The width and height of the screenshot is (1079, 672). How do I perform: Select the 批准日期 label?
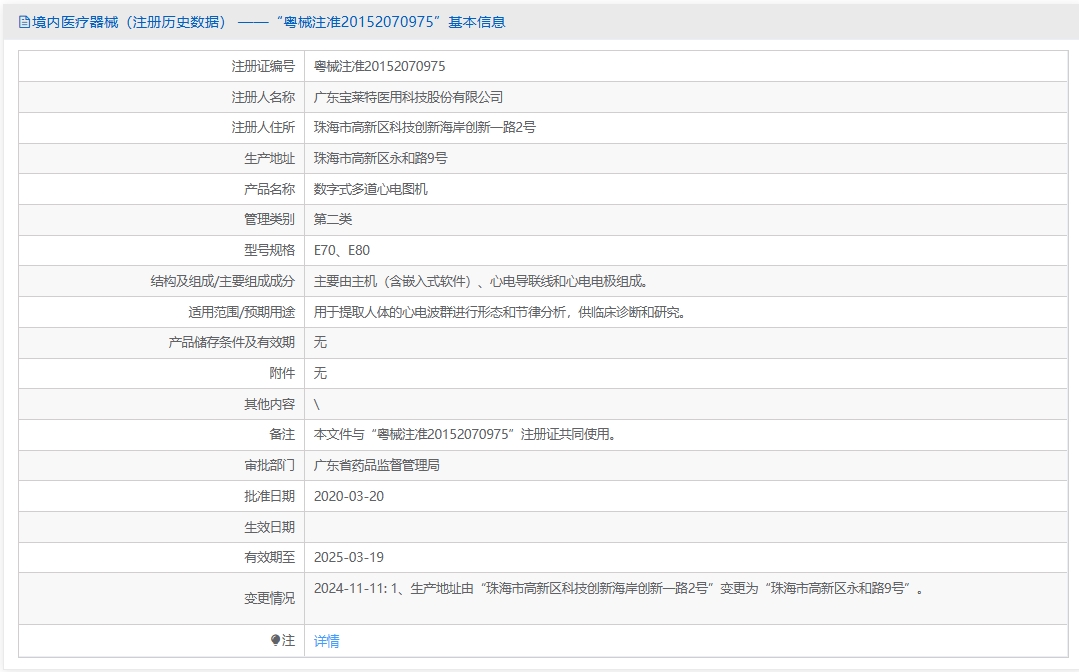pyautogui.click(x=269, y=497)
